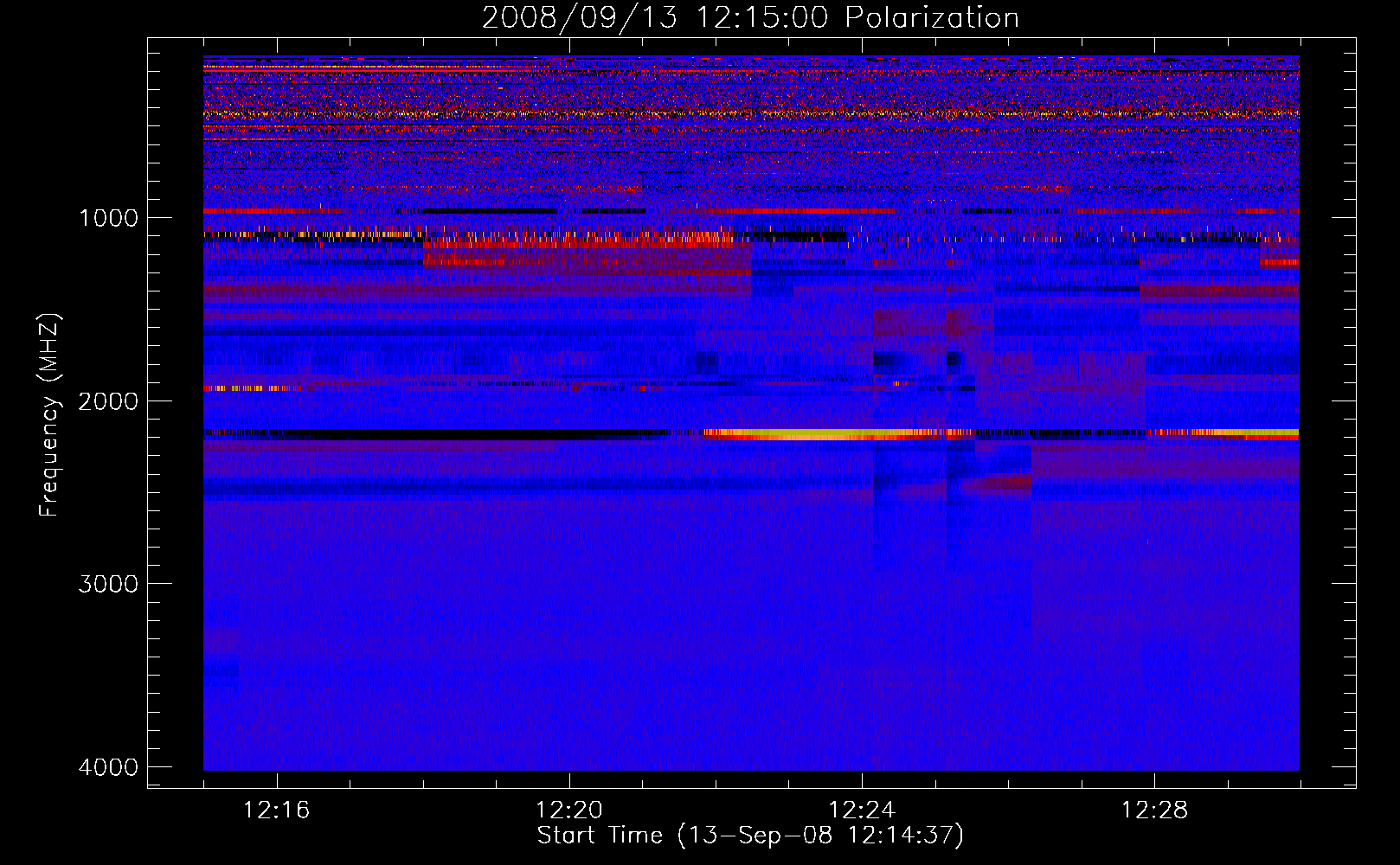Click the 3000 frequency tick label
The image size is (1400, 865).
[108, 584]
